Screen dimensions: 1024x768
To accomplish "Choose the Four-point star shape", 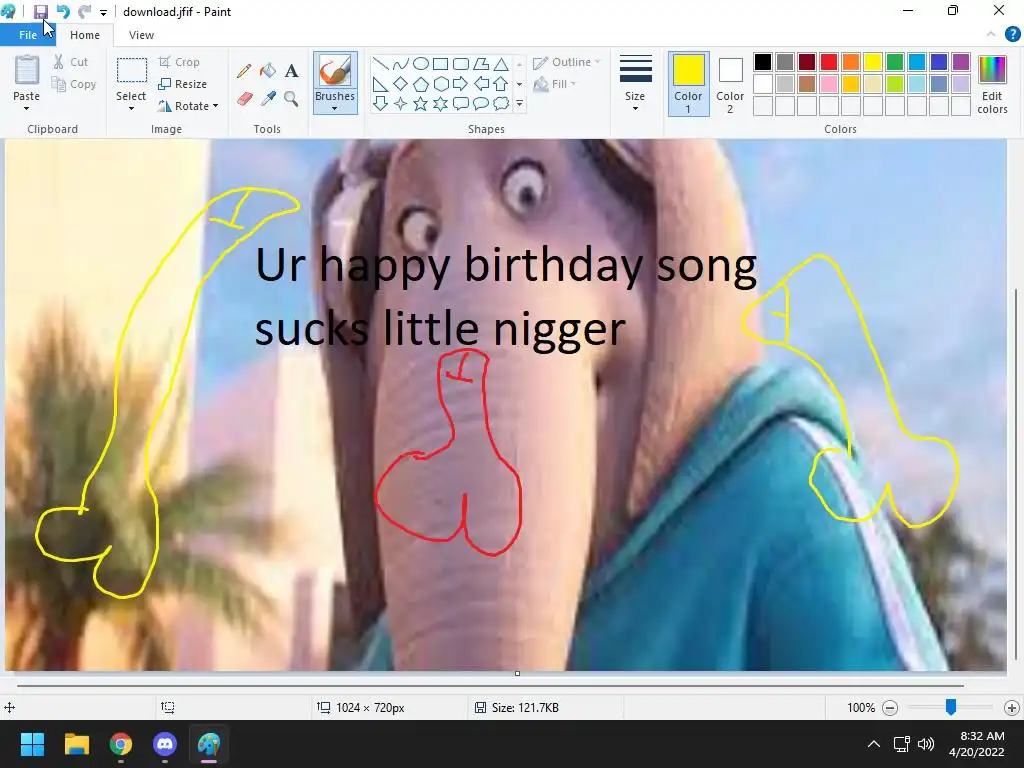I will 400,104.
